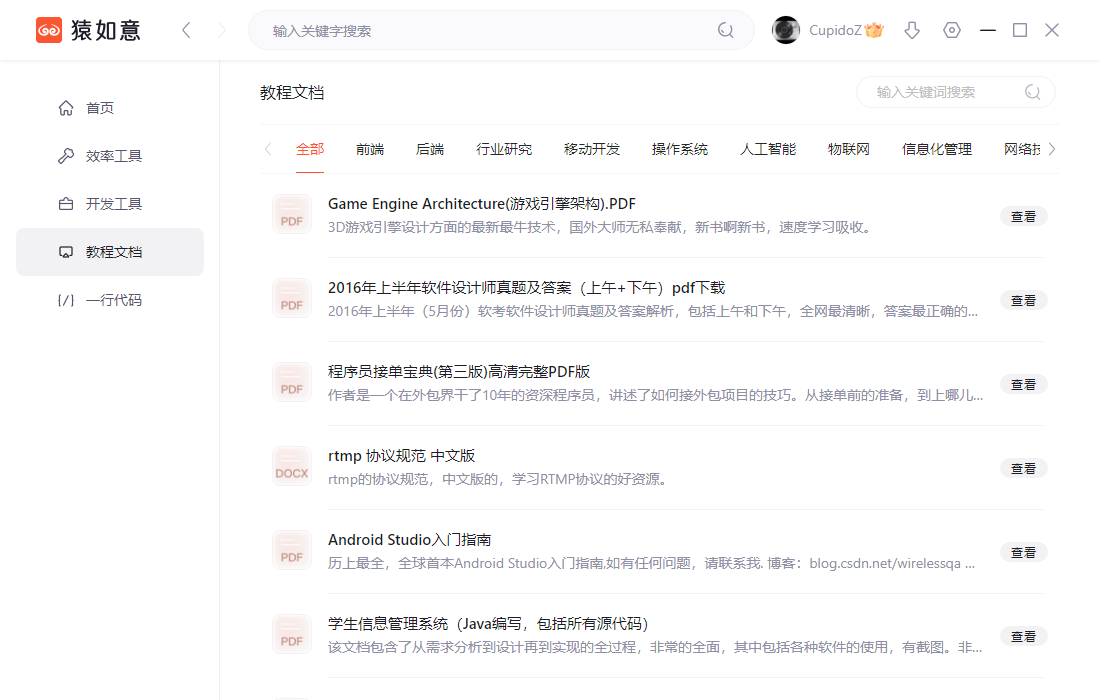Open the download manager arrow icon
The height and width of the screenshot is (700, 1100).
click(x=912, y=30)
